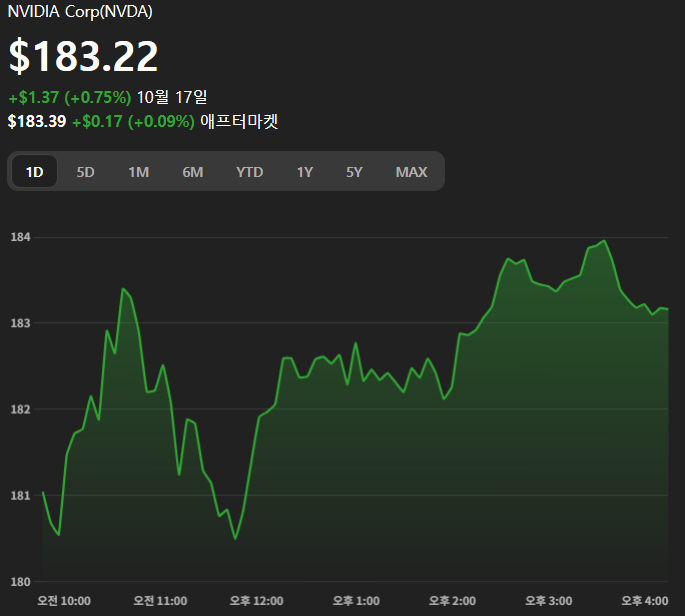The image size is (685, 616).
Task: Click the 애프터마켓 label
Action: pyautogui.click(x=239, y=121)
